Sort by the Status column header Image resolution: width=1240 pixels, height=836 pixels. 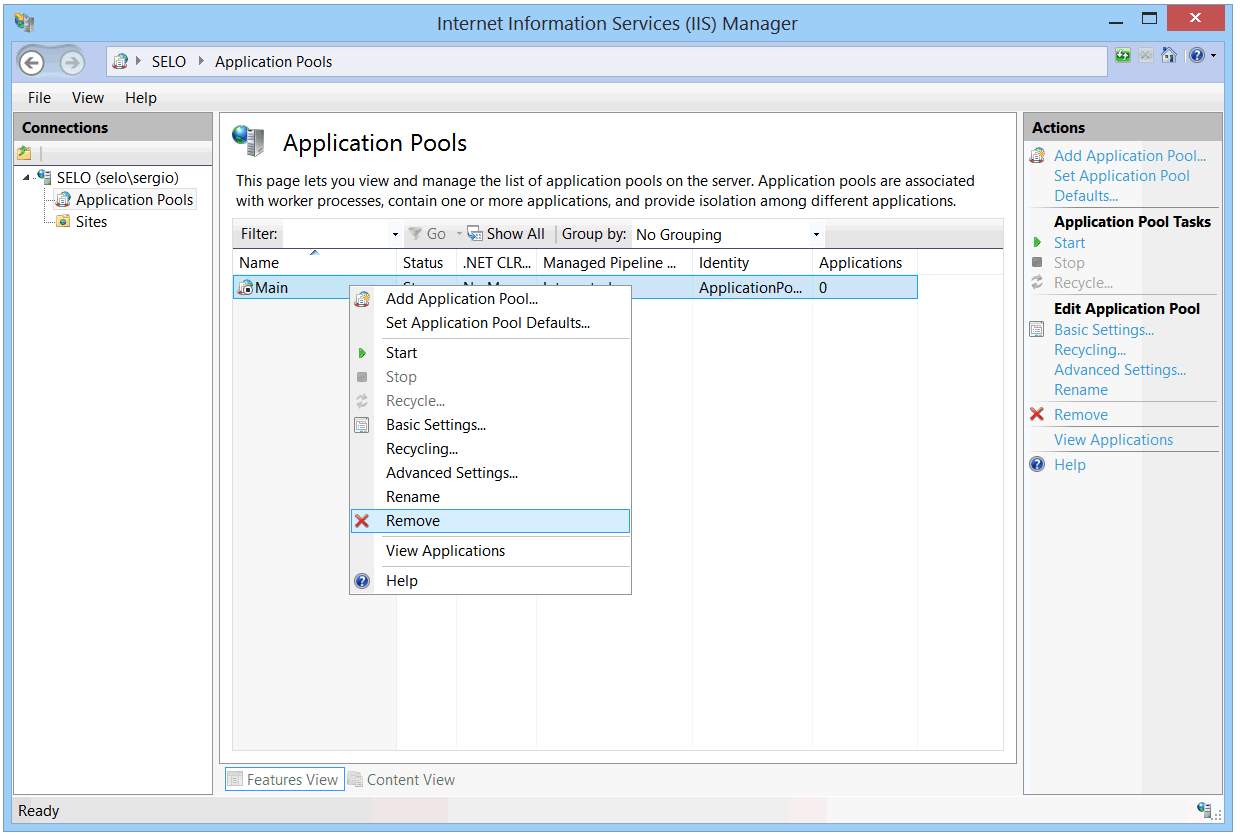pos(426,263)
